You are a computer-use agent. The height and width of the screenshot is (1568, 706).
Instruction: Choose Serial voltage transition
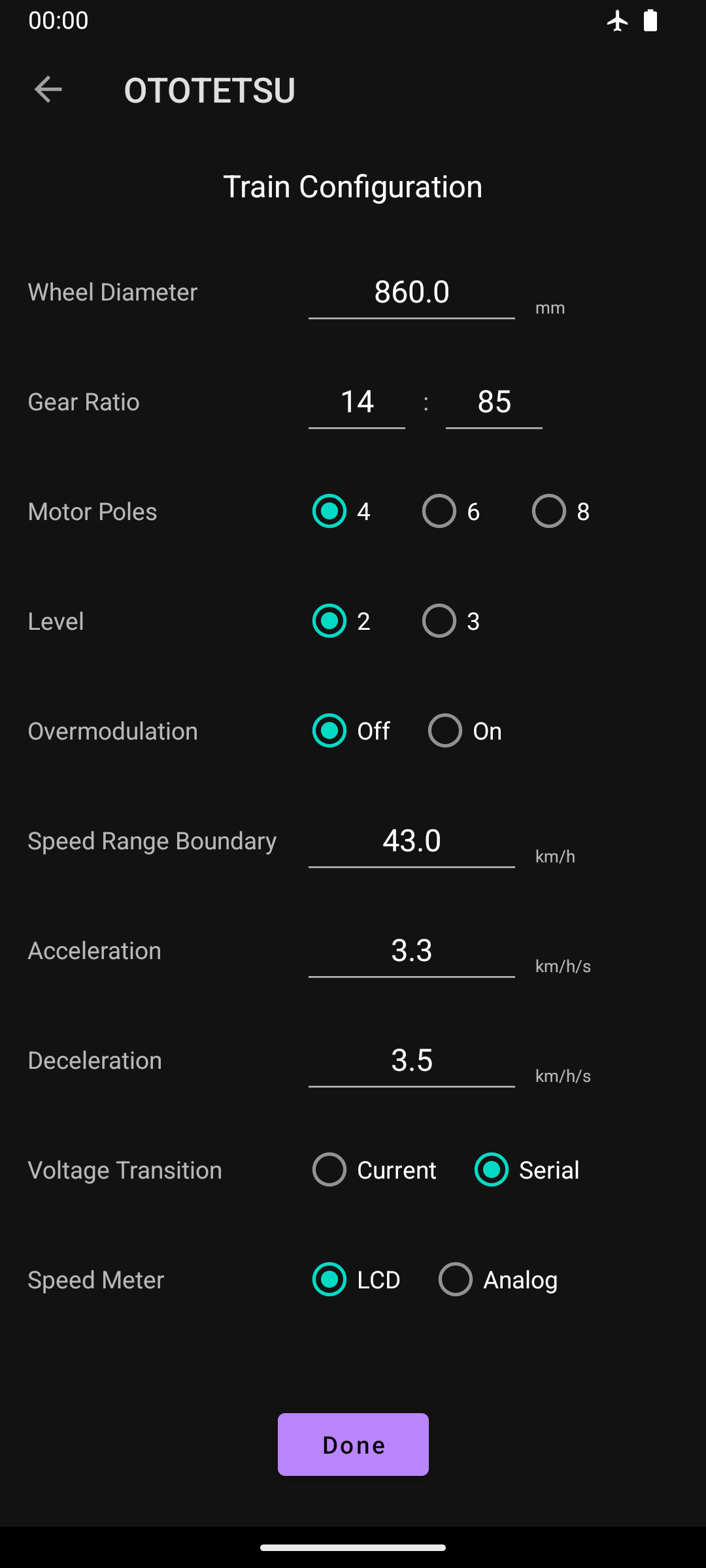[528, 1169]
